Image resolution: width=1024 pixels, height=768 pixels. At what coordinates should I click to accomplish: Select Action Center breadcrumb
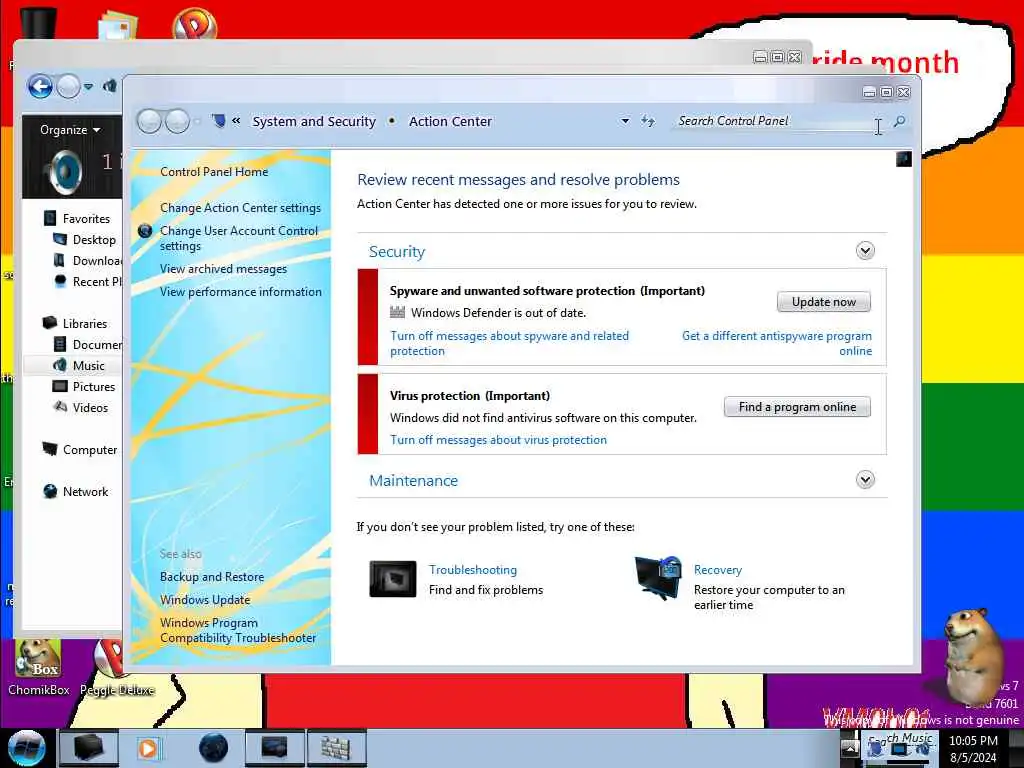click(x=450, y=121)
